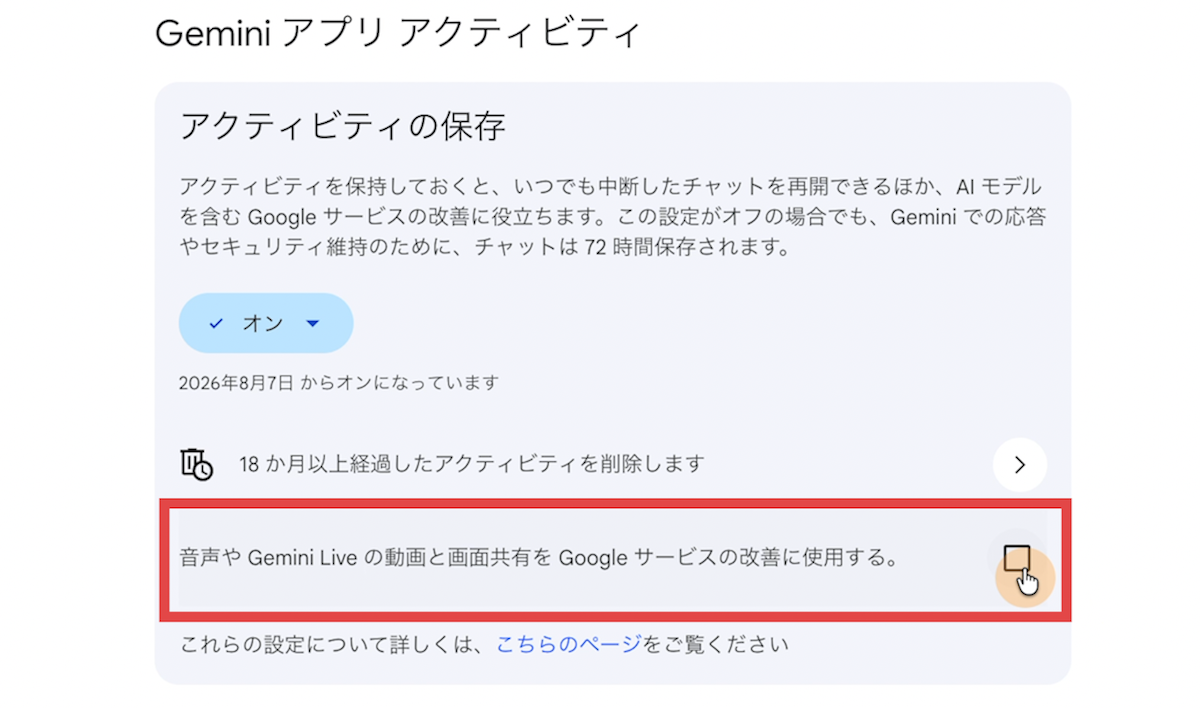Click the オン label text inside the blue pill
This screenshot has height=708, width=1200.
(263, 324)
